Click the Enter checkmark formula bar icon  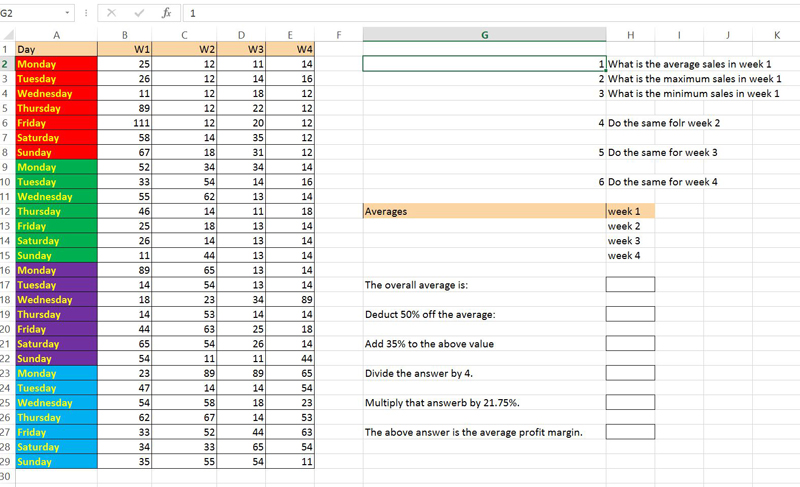[x=139, y=13]
